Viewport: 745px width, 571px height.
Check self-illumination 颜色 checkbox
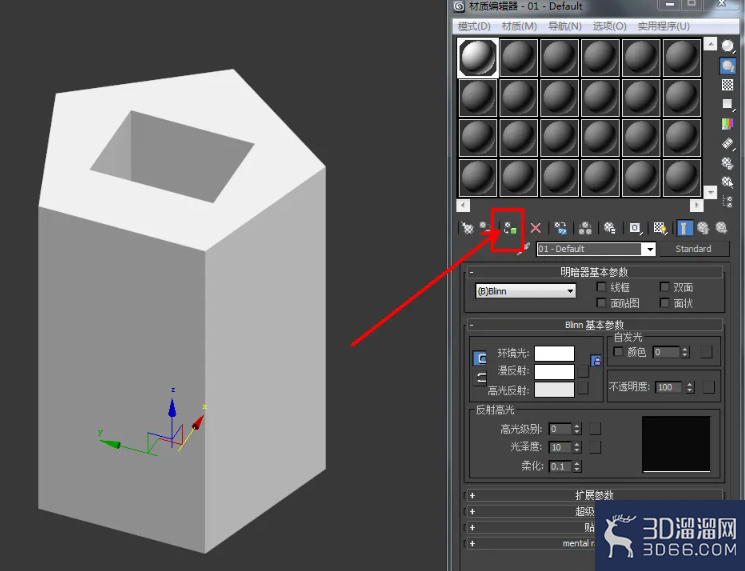(618, 352)
